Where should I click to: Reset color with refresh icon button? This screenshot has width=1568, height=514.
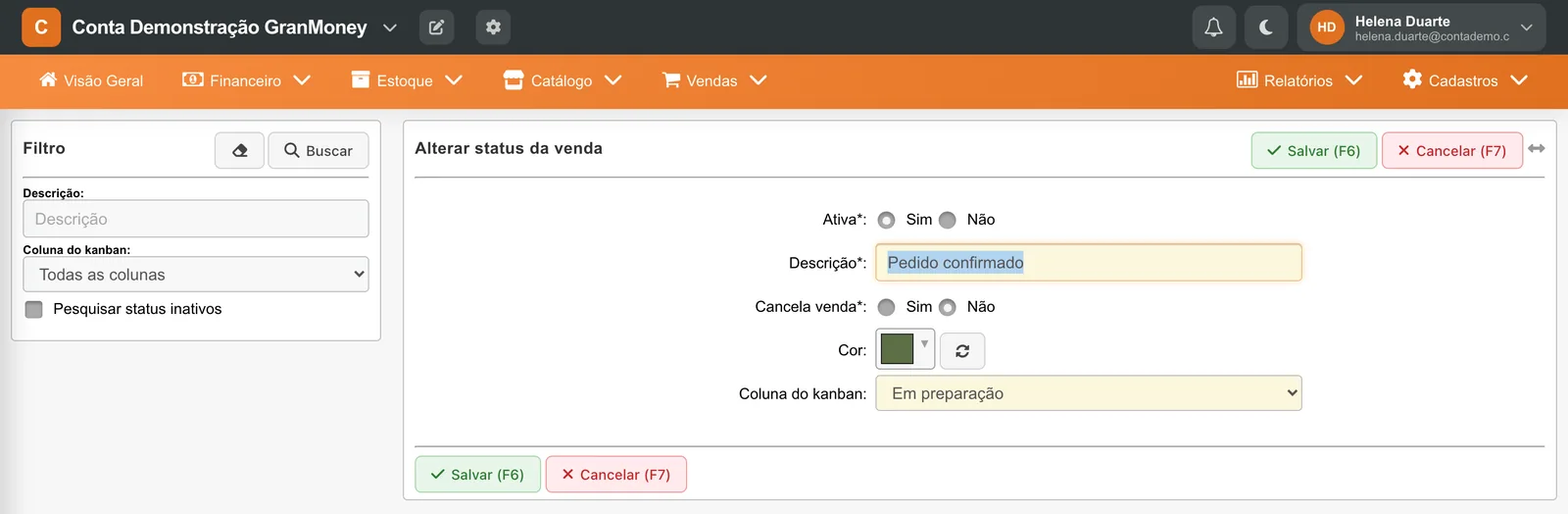pos(962,350)
